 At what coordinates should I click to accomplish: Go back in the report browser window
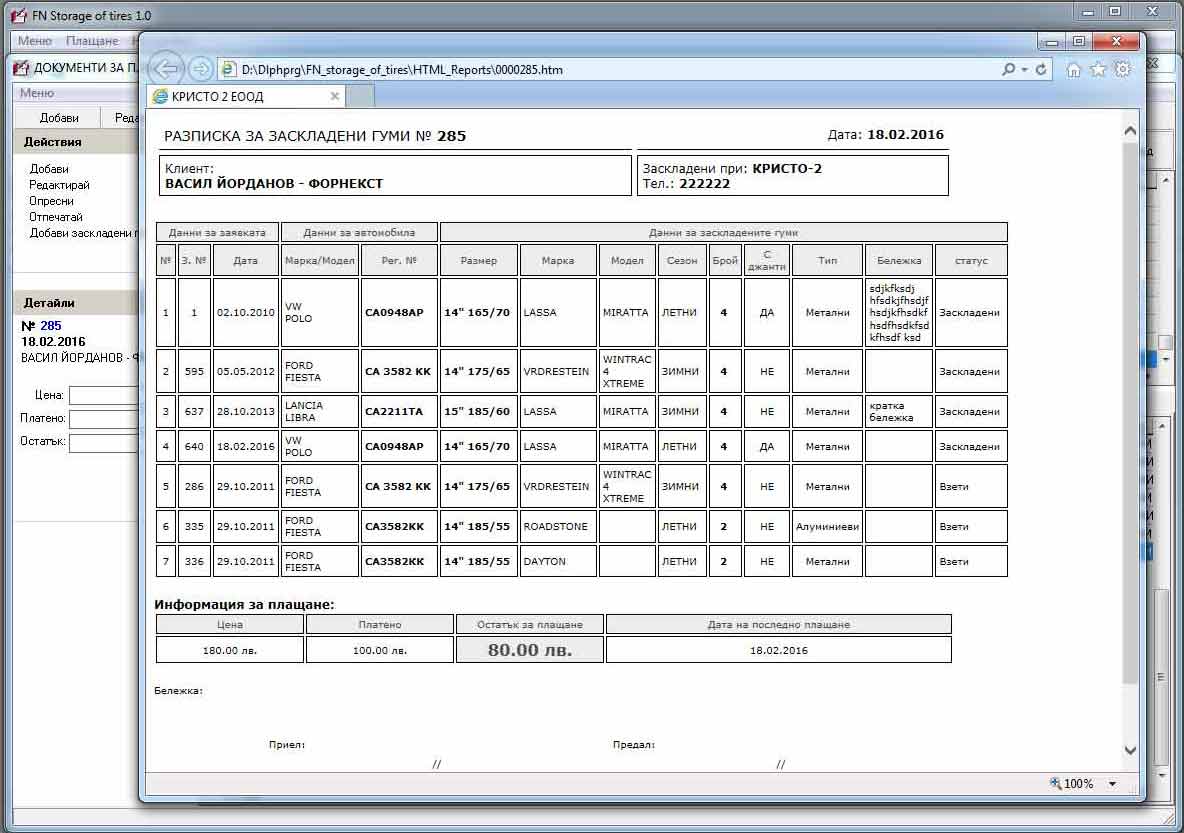pos(165,69)
